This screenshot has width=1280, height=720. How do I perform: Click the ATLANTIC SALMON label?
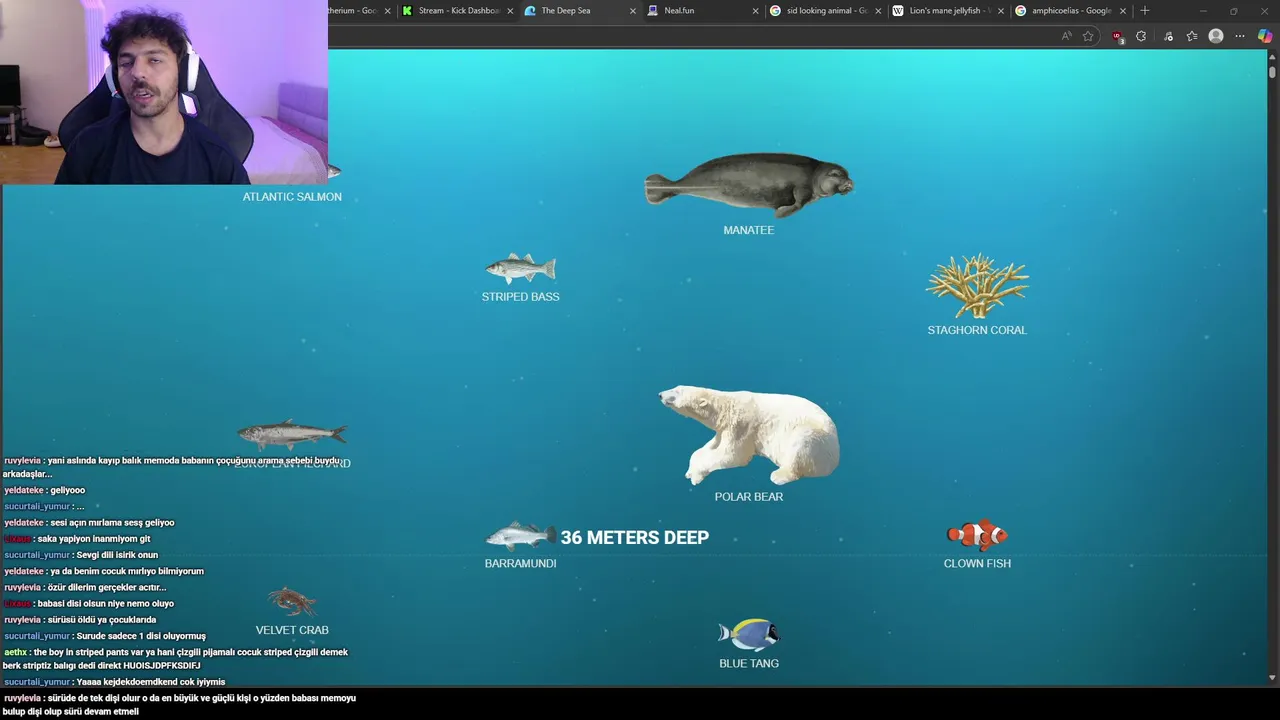point(292,197)
